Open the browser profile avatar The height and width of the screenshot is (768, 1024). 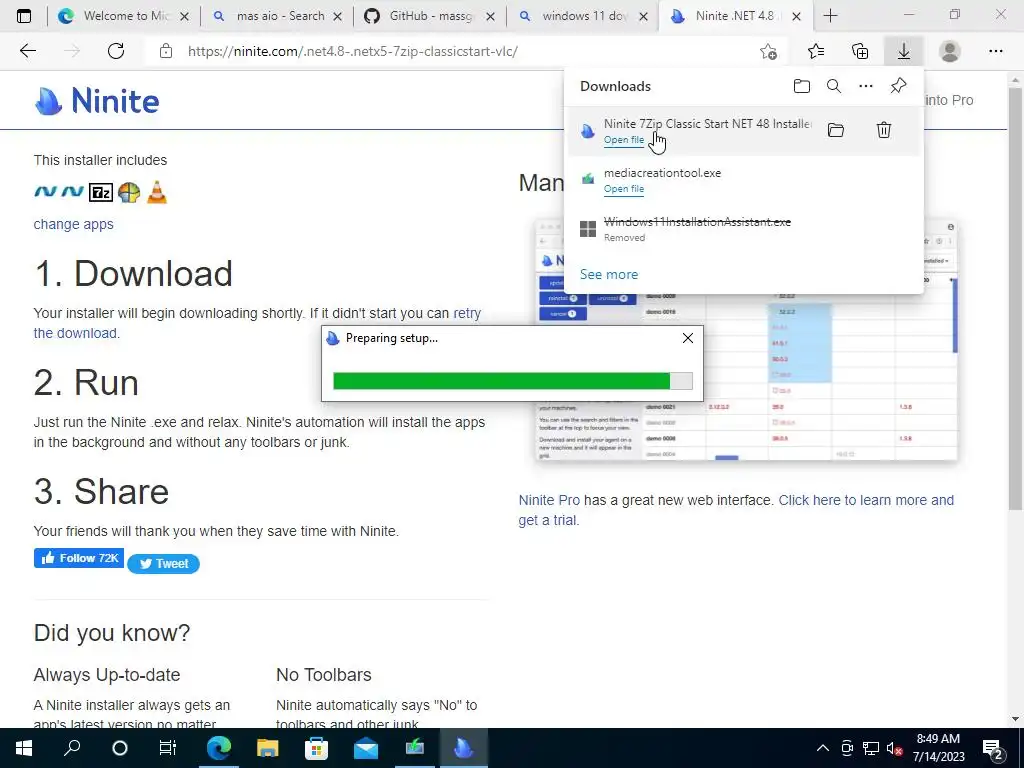coord(950,51)
